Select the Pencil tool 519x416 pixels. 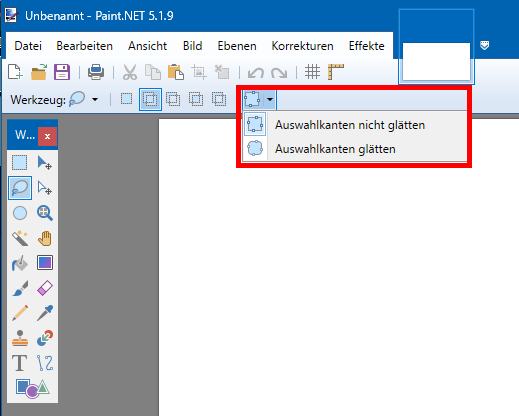pyautogui.click(x=20, y=313)
